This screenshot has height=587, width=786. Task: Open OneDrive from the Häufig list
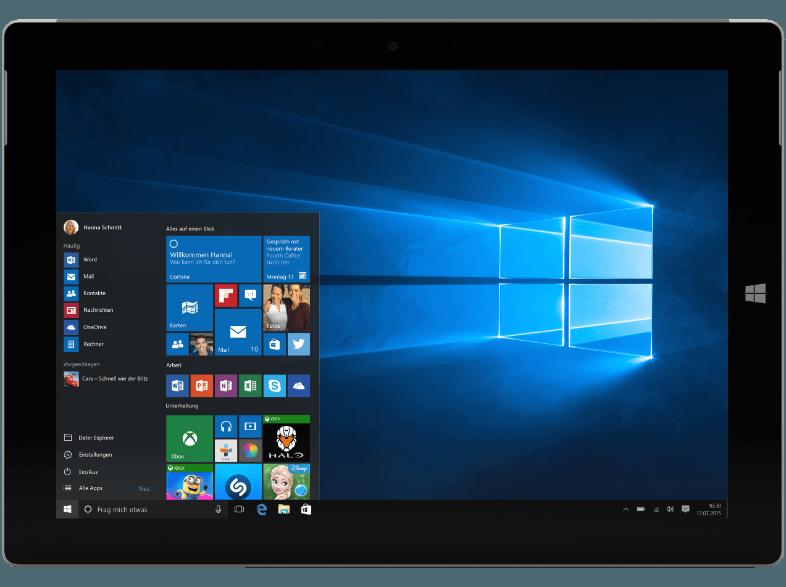85,327
